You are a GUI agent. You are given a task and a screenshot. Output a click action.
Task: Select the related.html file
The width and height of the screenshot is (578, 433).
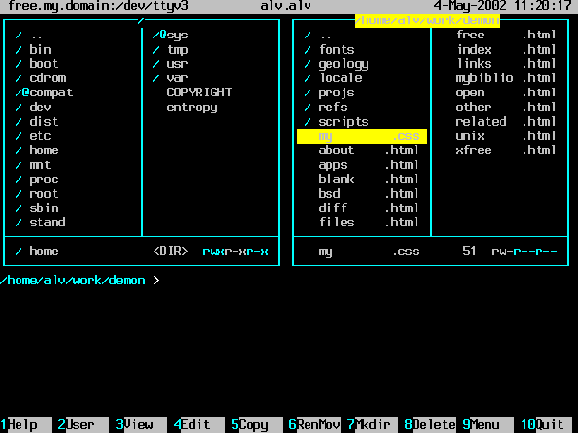506,122
